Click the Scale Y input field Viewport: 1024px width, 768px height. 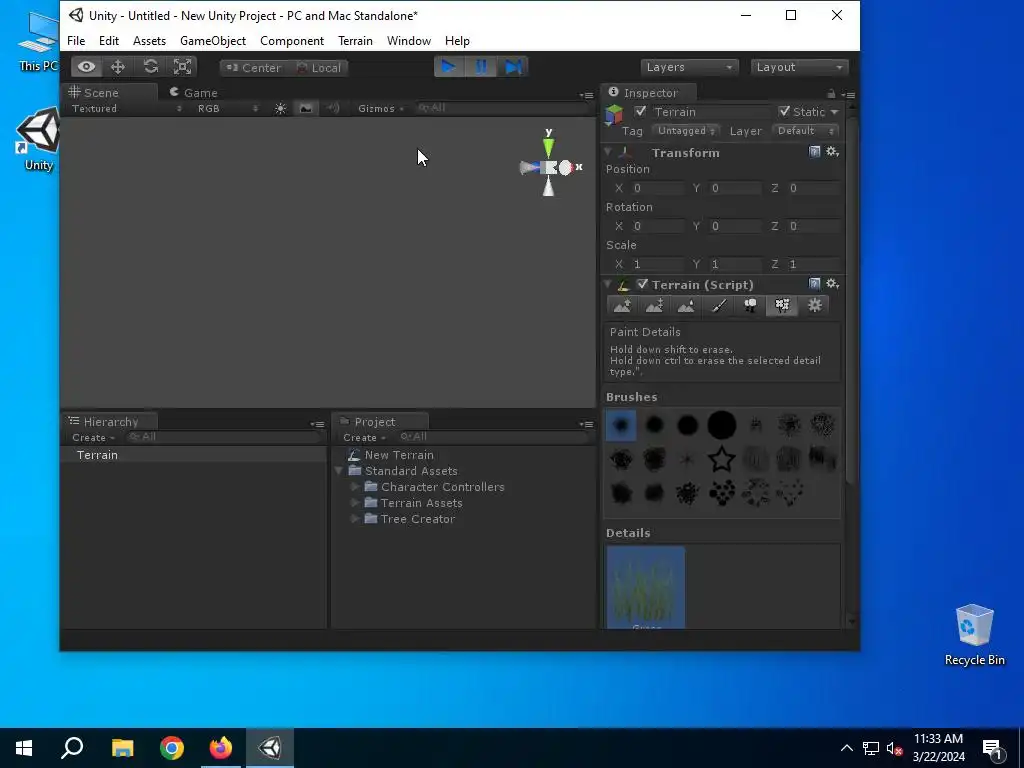[x=734, y=264]
